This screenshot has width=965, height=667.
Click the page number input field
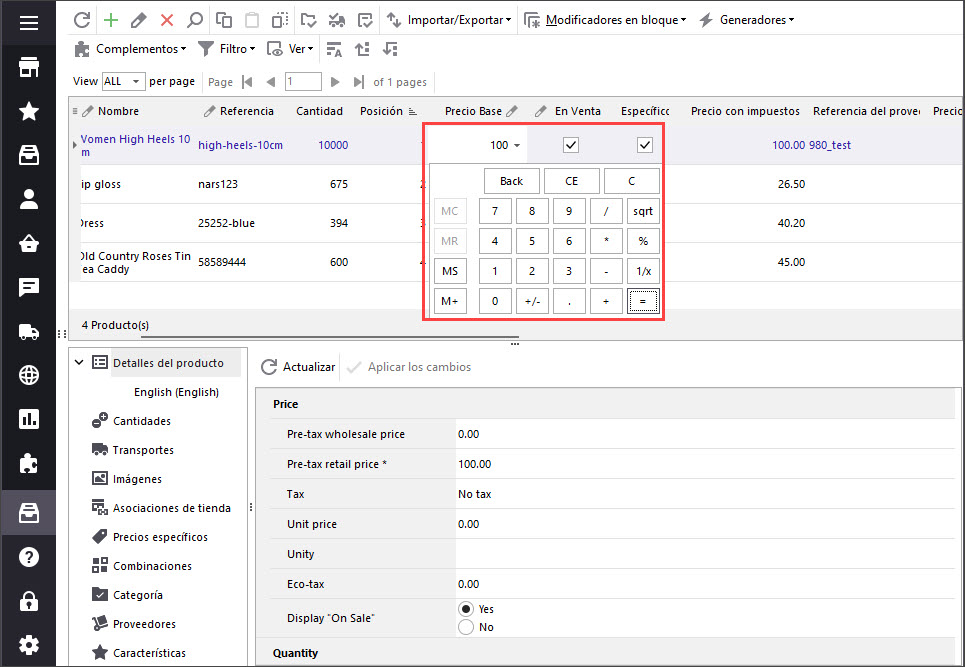point(303,82)
